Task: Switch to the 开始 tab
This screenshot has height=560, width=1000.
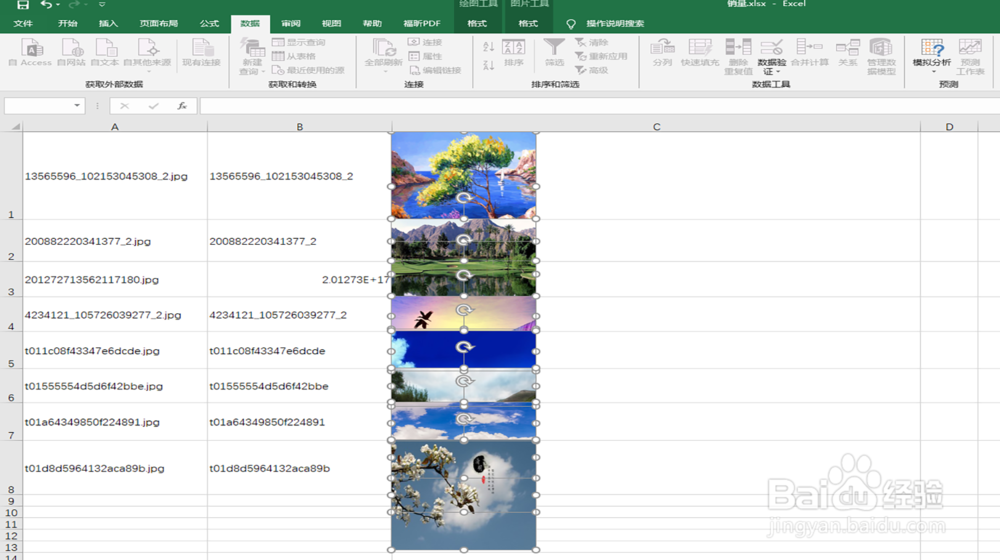Action: pos(68,24)
